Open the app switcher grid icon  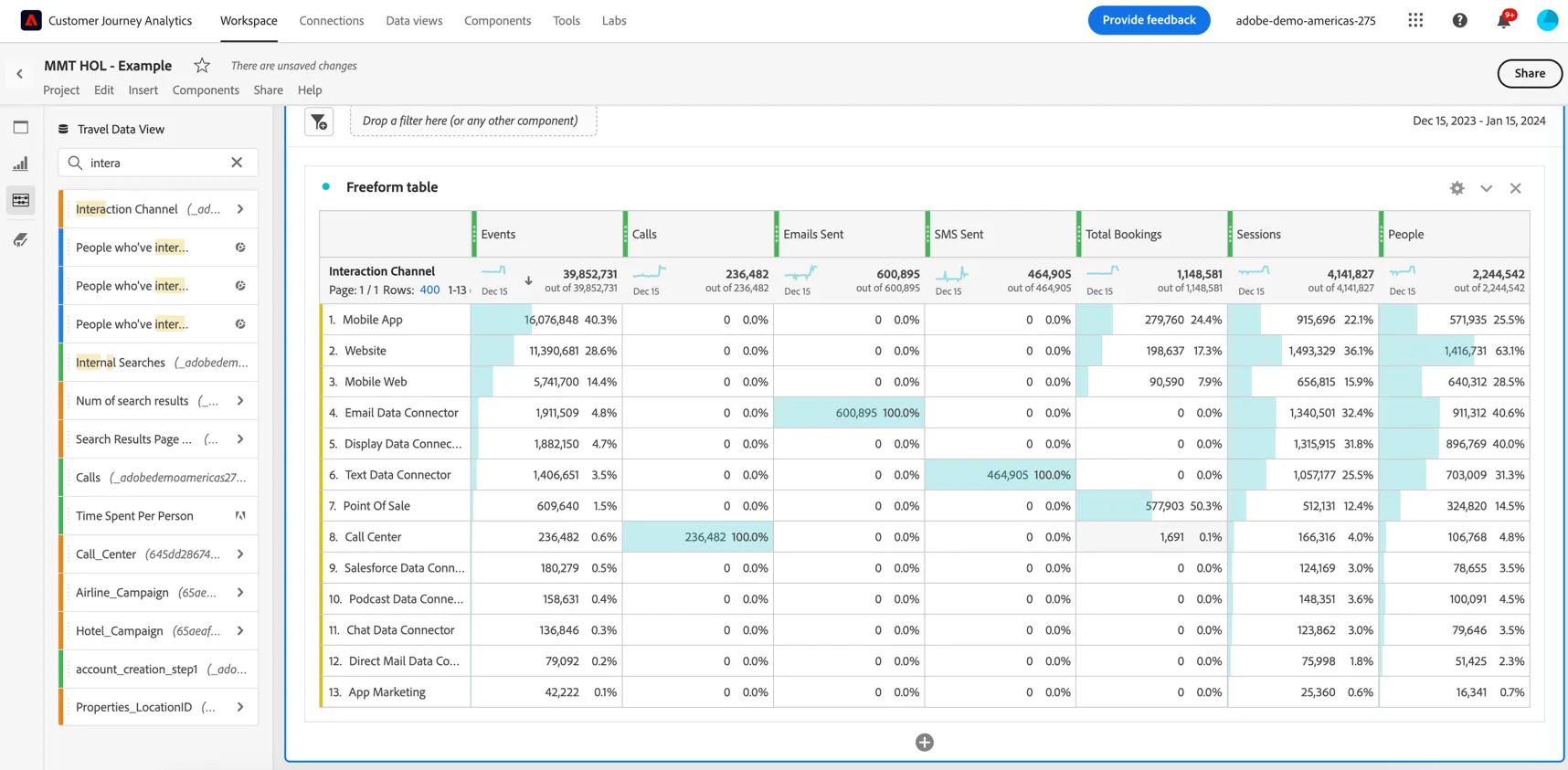pos(1415,20)
